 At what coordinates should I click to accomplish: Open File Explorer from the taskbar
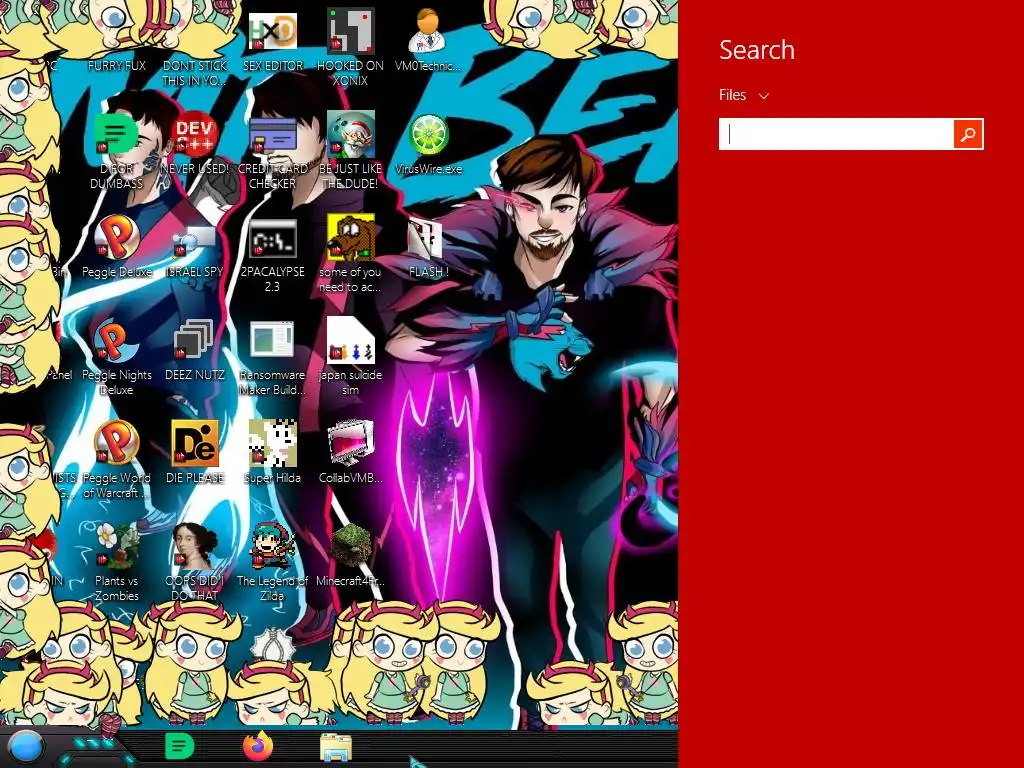[336, 748]
